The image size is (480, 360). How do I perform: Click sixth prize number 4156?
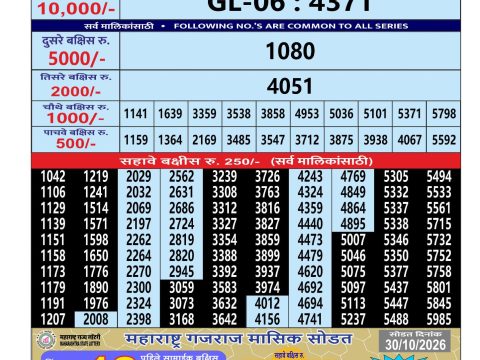tap(267, 319)
